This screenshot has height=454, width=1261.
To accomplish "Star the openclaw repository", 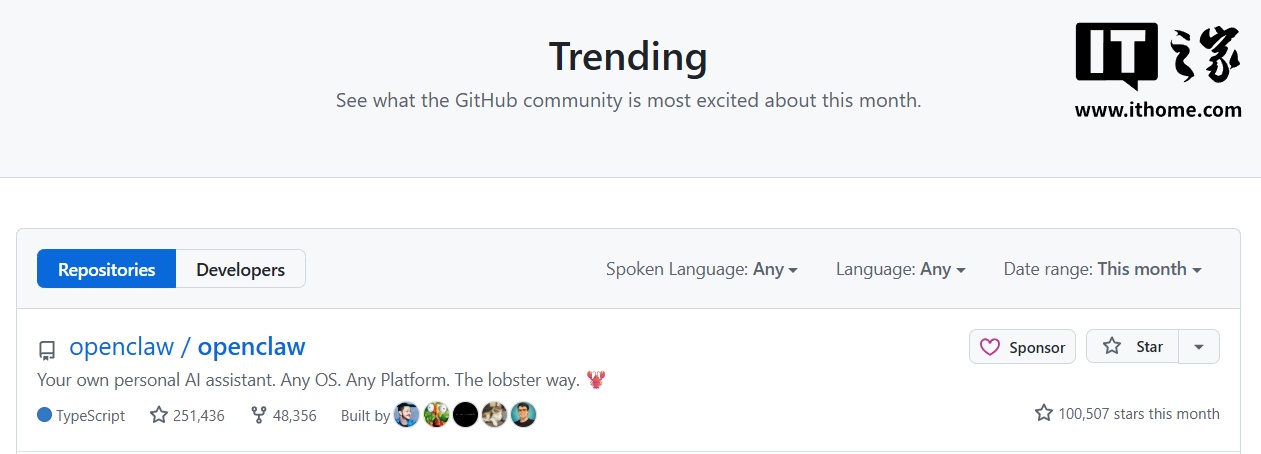I will coord(1133,347).
